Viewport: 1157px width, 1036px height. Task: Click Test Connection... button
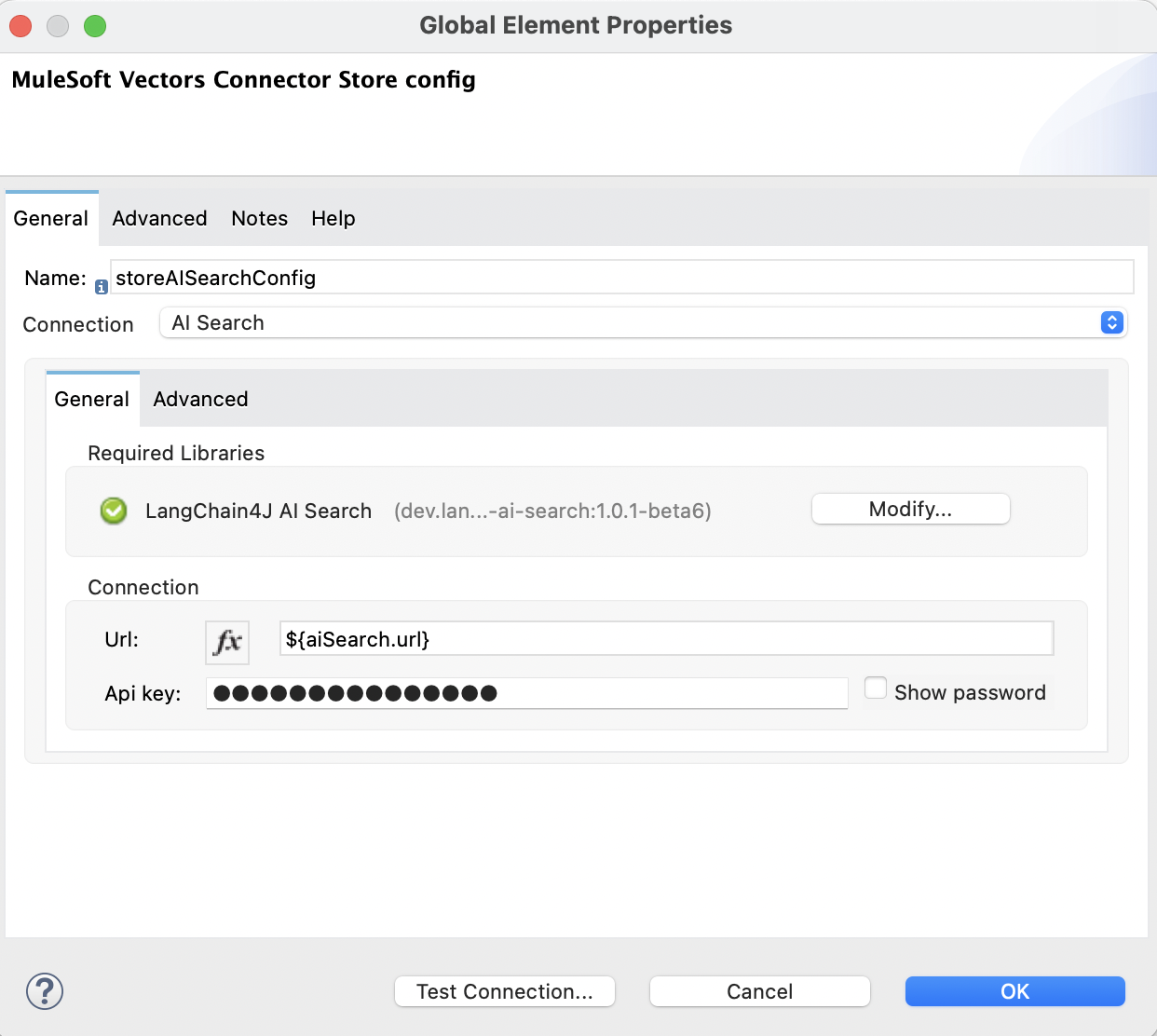[505, 991]
